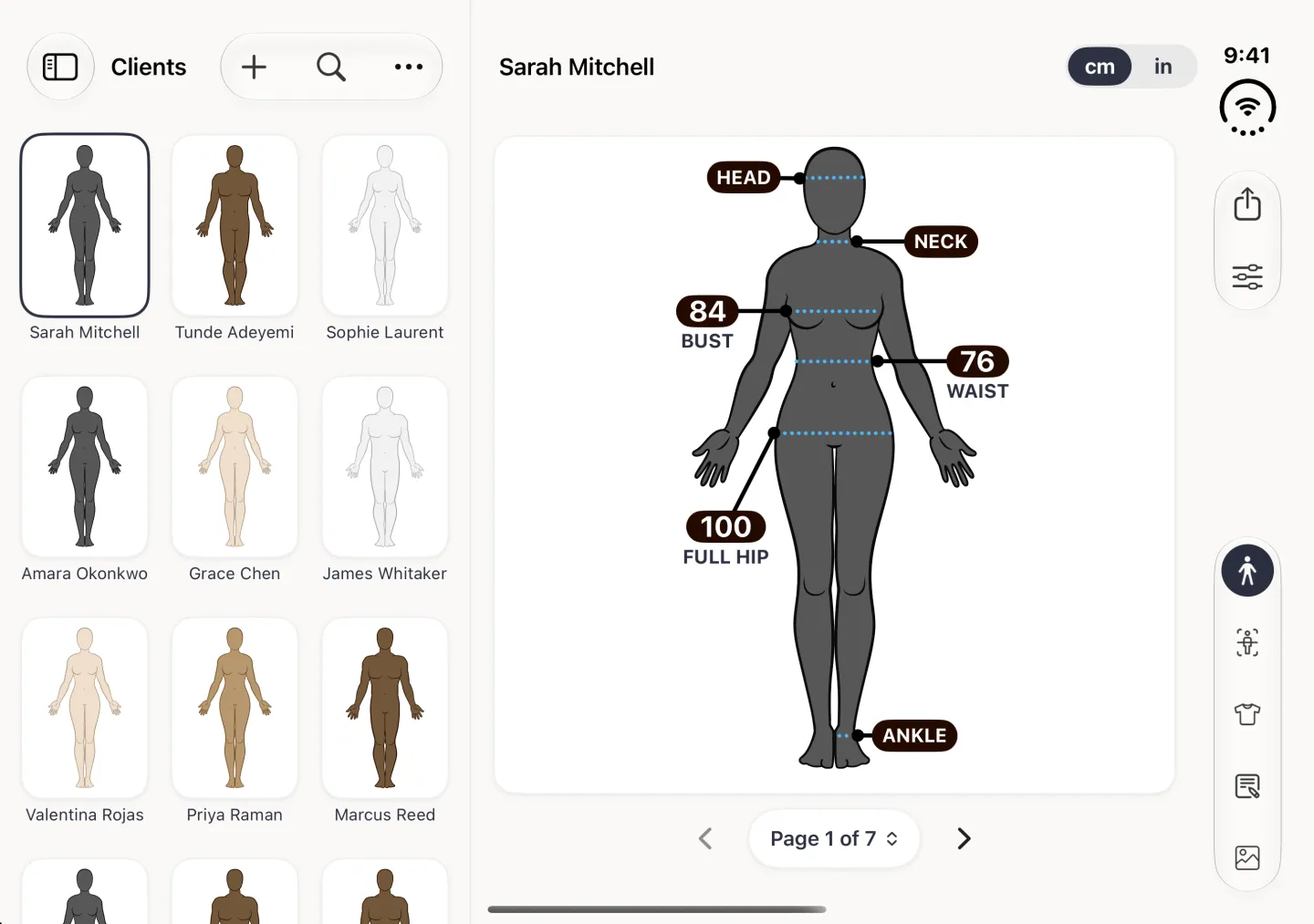Edit the bust value 84
Viewport: 1314px width, 924px height.
pos(707,311)
